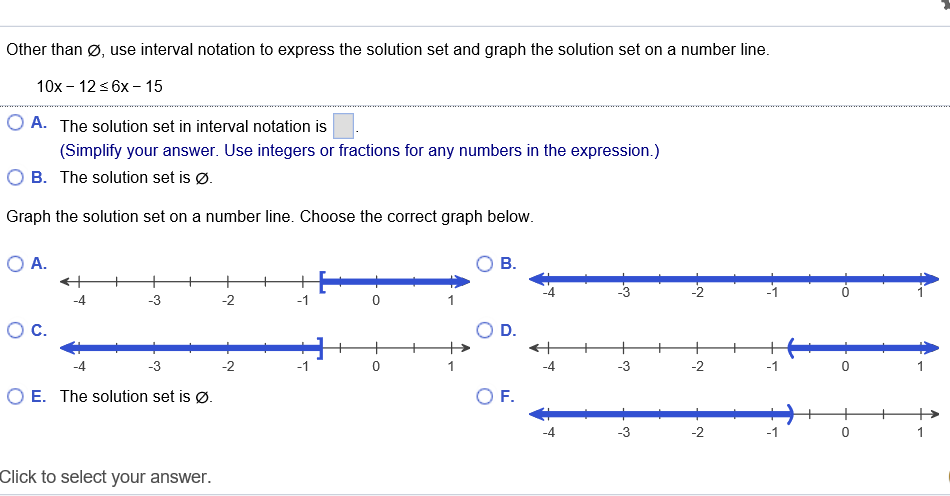950x496 pixels.
Task: Choose graph option C radio button
Action: coord(15,330)
